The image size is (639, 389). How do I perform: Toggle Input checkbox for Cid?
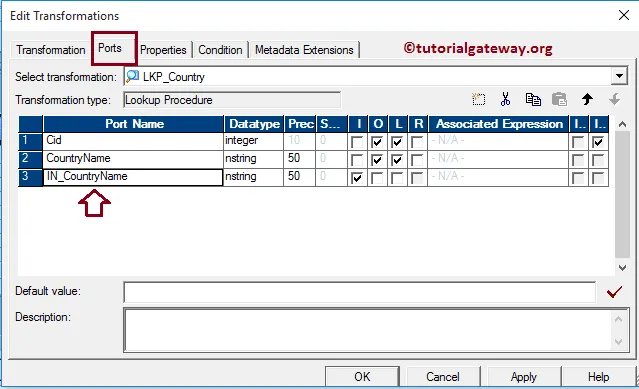pyautogui.click(x=357, y=142)
